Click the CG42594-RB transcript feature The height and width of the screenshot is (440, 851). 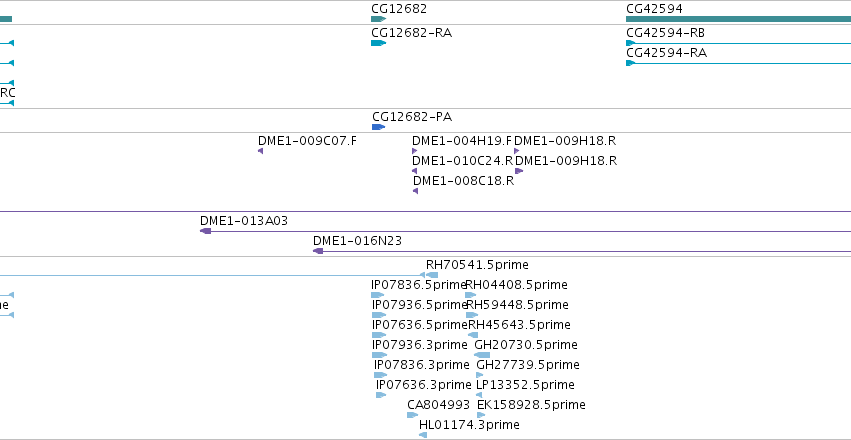(x=738, y=43)
